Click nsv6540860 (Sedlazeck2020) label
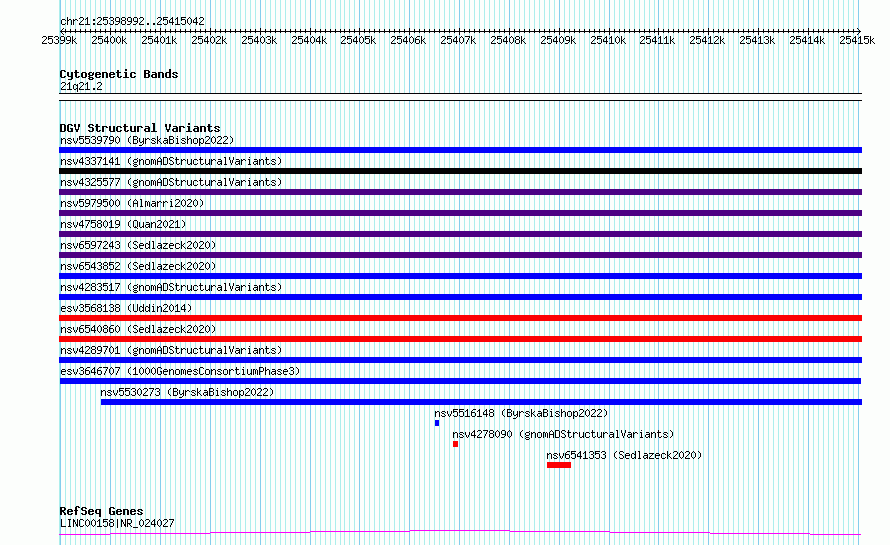Image resolution: width=890 pixels, height=545 pixels. point(138,329)
